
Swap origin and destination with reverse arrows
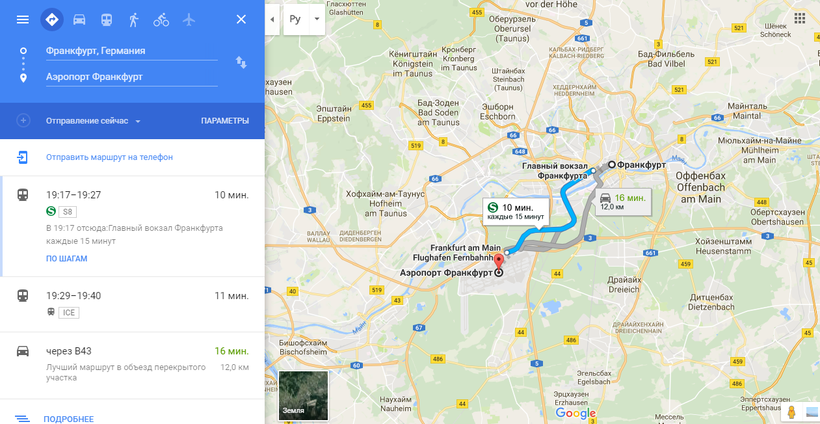coord(241,63)
